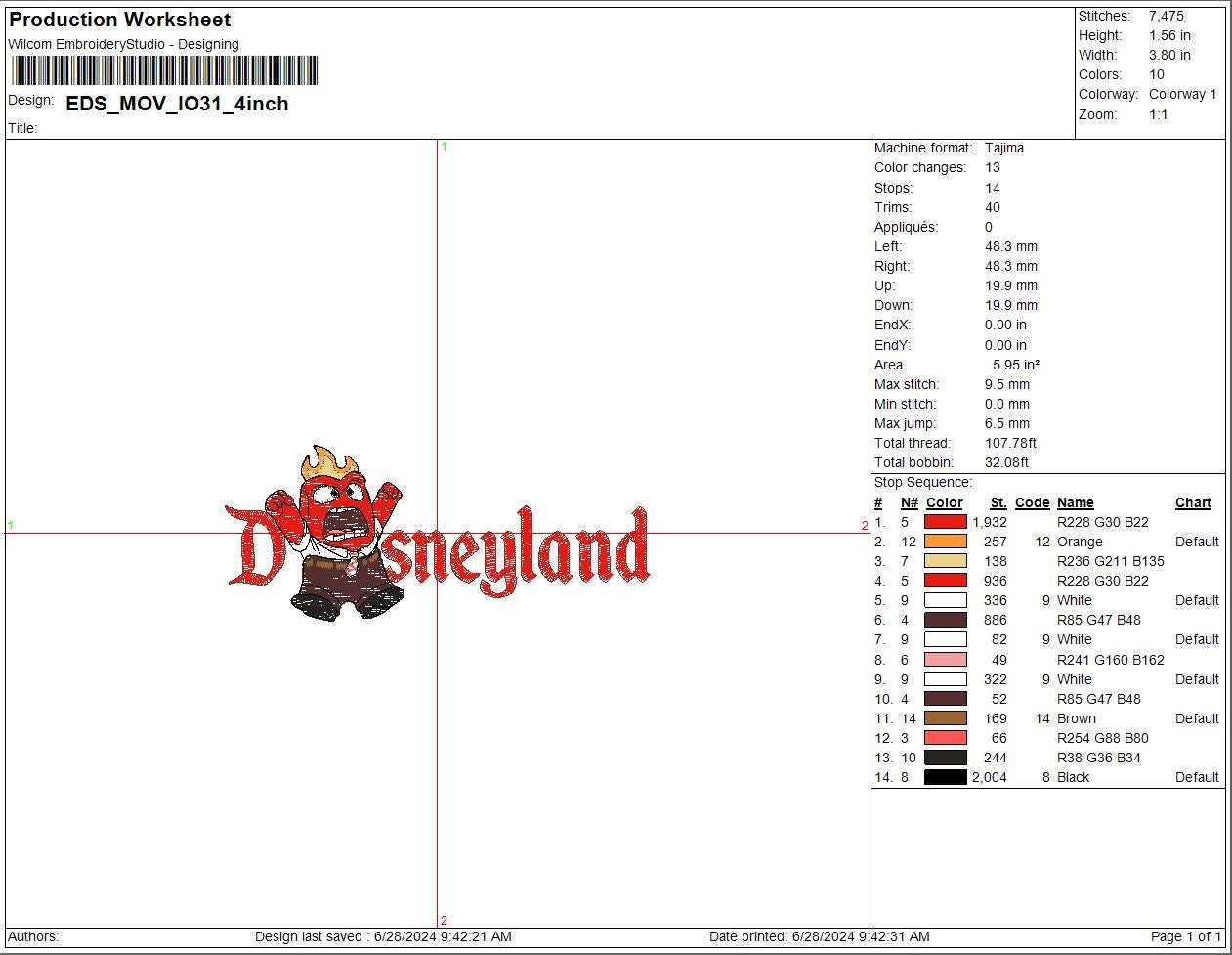Open the Default chart link for Orange
This screenshot has width=1232, height=955.
tap(1196, 542)
